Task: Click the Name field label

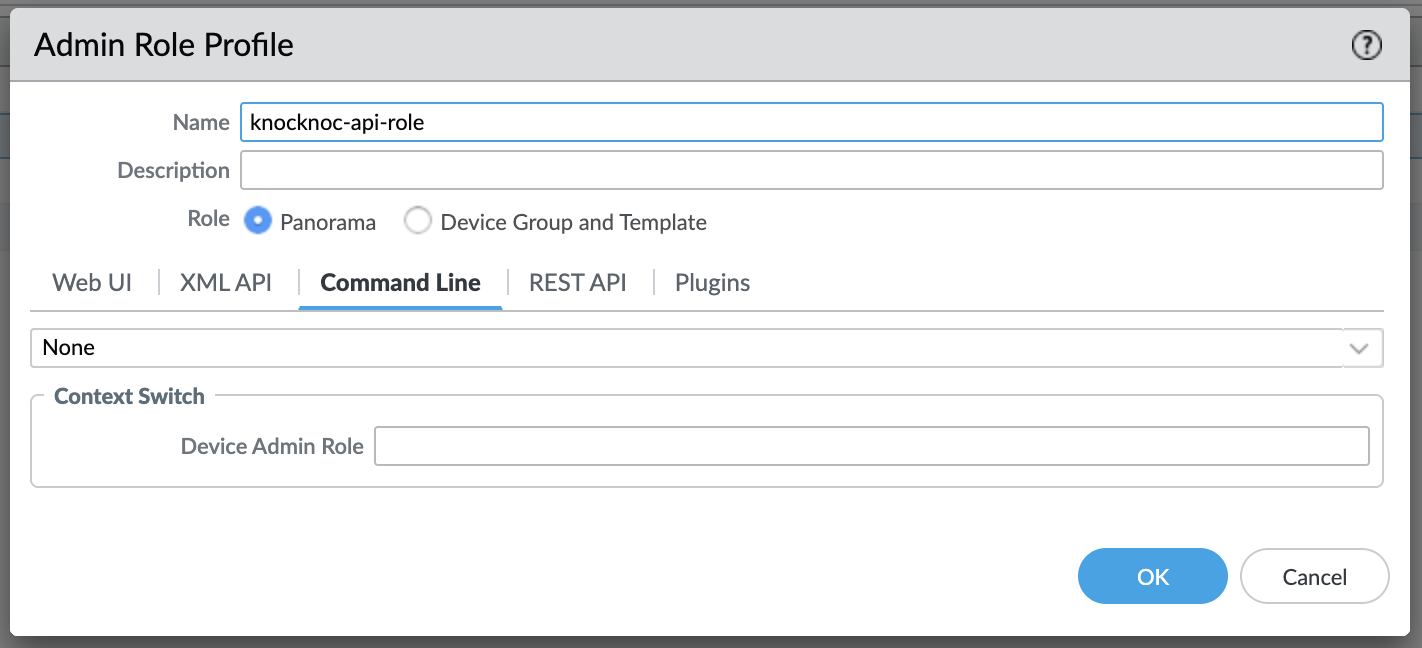Action: click(201, 122)
